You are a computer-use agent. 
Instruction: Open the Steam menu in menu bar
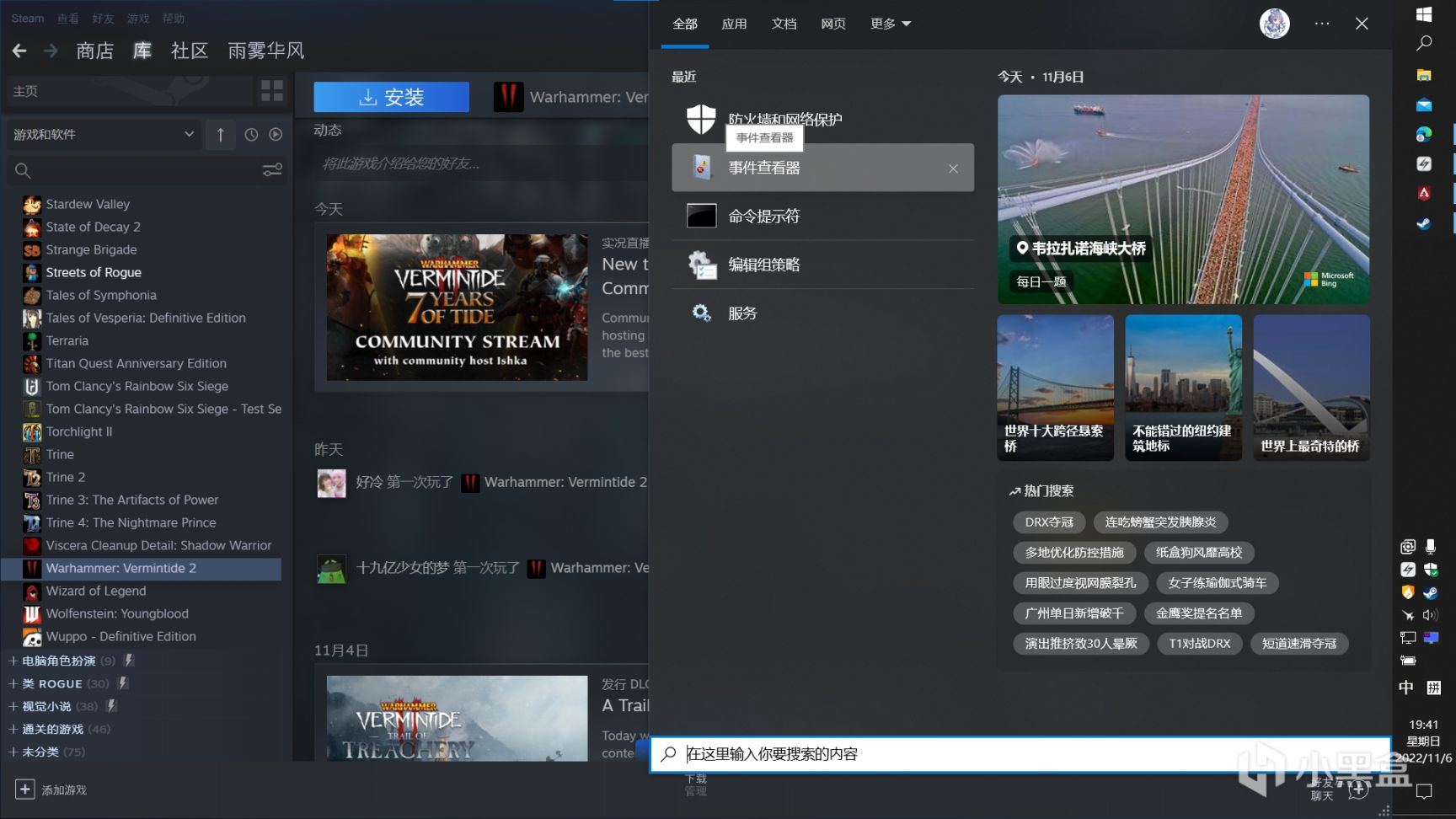pyautogui.click(x=28, y=19)
